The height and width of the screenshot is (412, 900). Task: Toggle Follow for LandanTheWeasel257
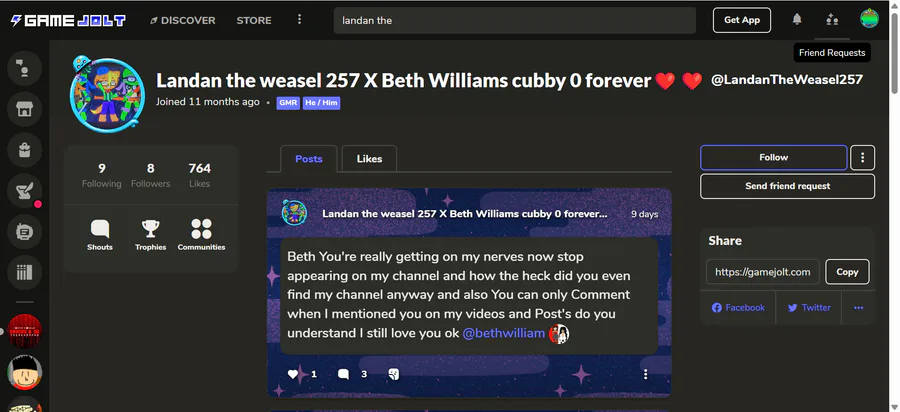point(773,157)
